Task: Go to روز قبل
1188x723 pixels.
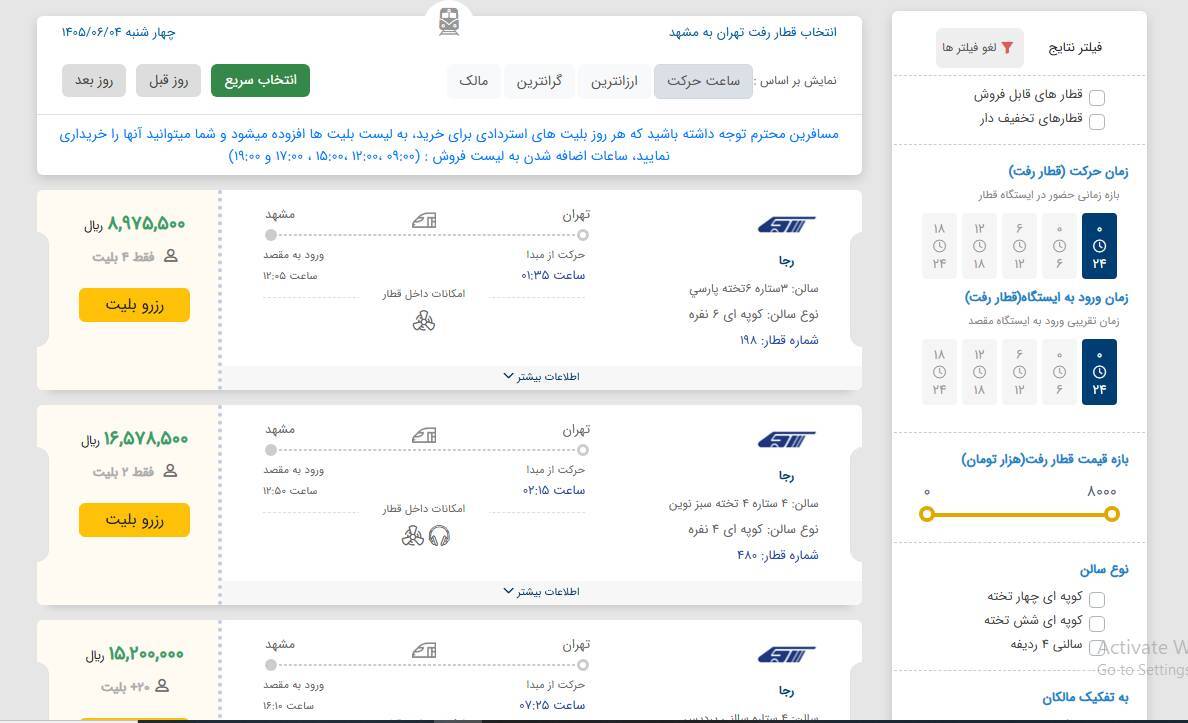Action: pos(168,80)
